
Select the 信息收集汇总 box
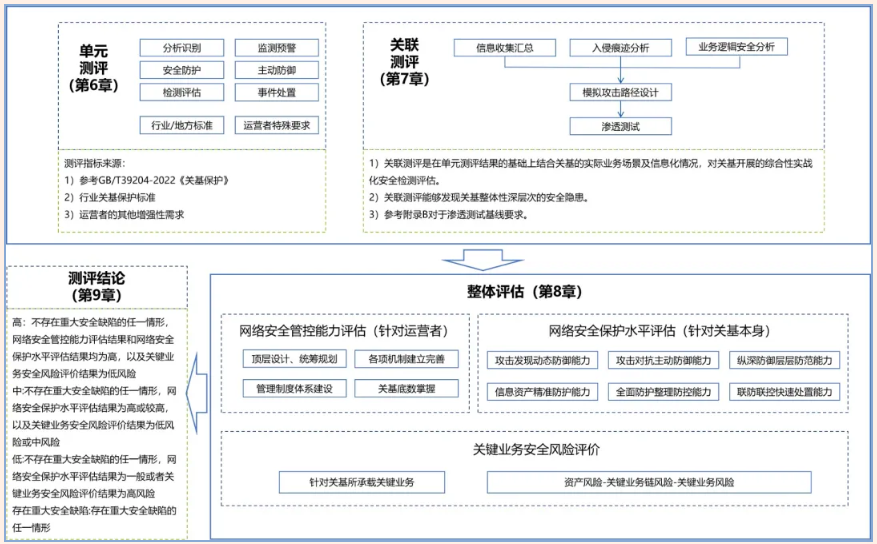(504, 48)
